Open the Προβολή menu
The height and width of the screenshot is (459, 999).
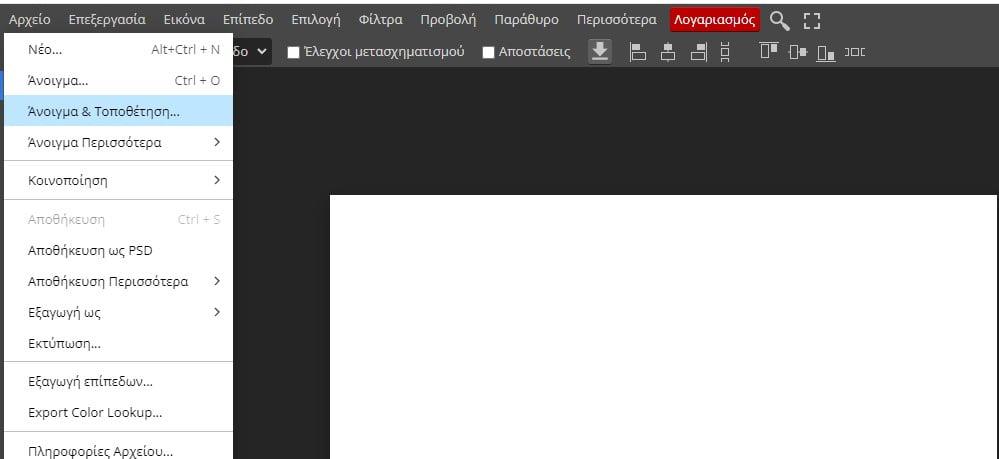(448, 20)
